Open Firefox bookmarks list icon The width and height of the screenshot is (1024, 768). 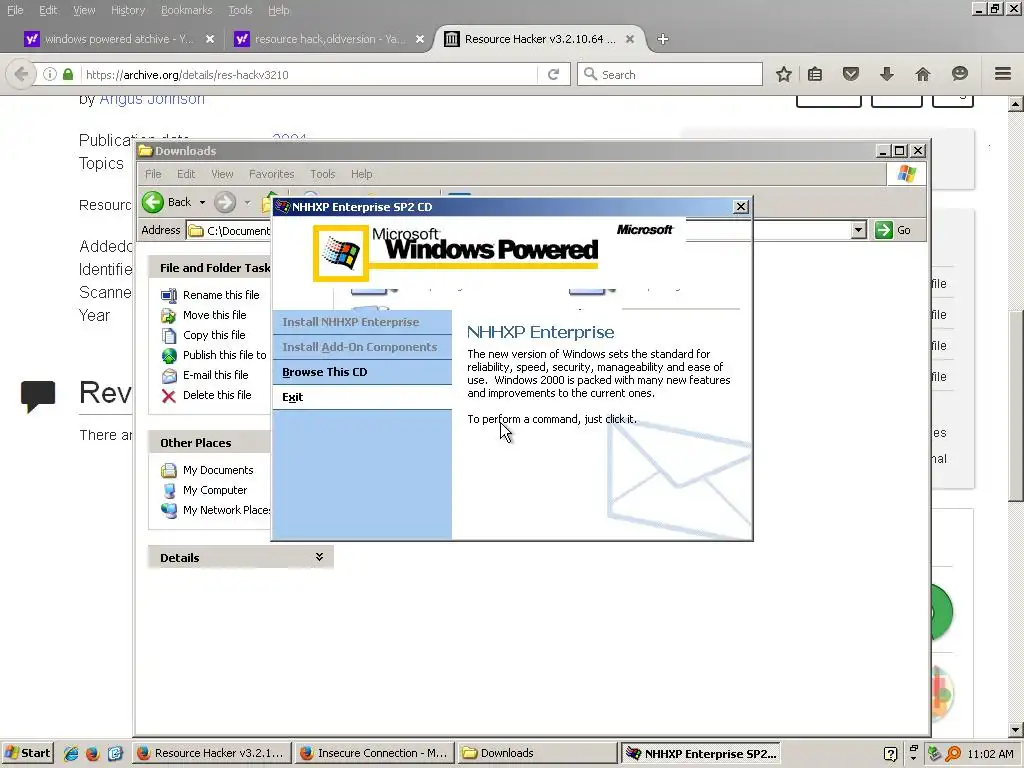point(815,74)
